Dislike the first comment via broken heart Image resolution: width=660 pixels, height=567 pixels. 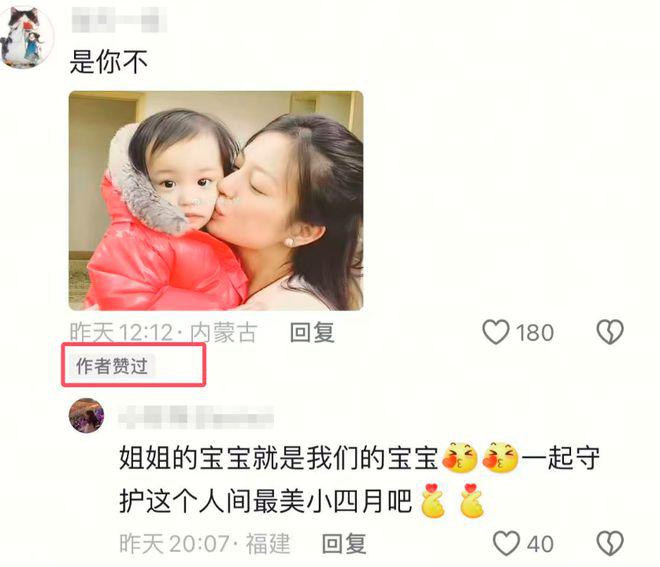pyautogui.click(x=610, y=332)
